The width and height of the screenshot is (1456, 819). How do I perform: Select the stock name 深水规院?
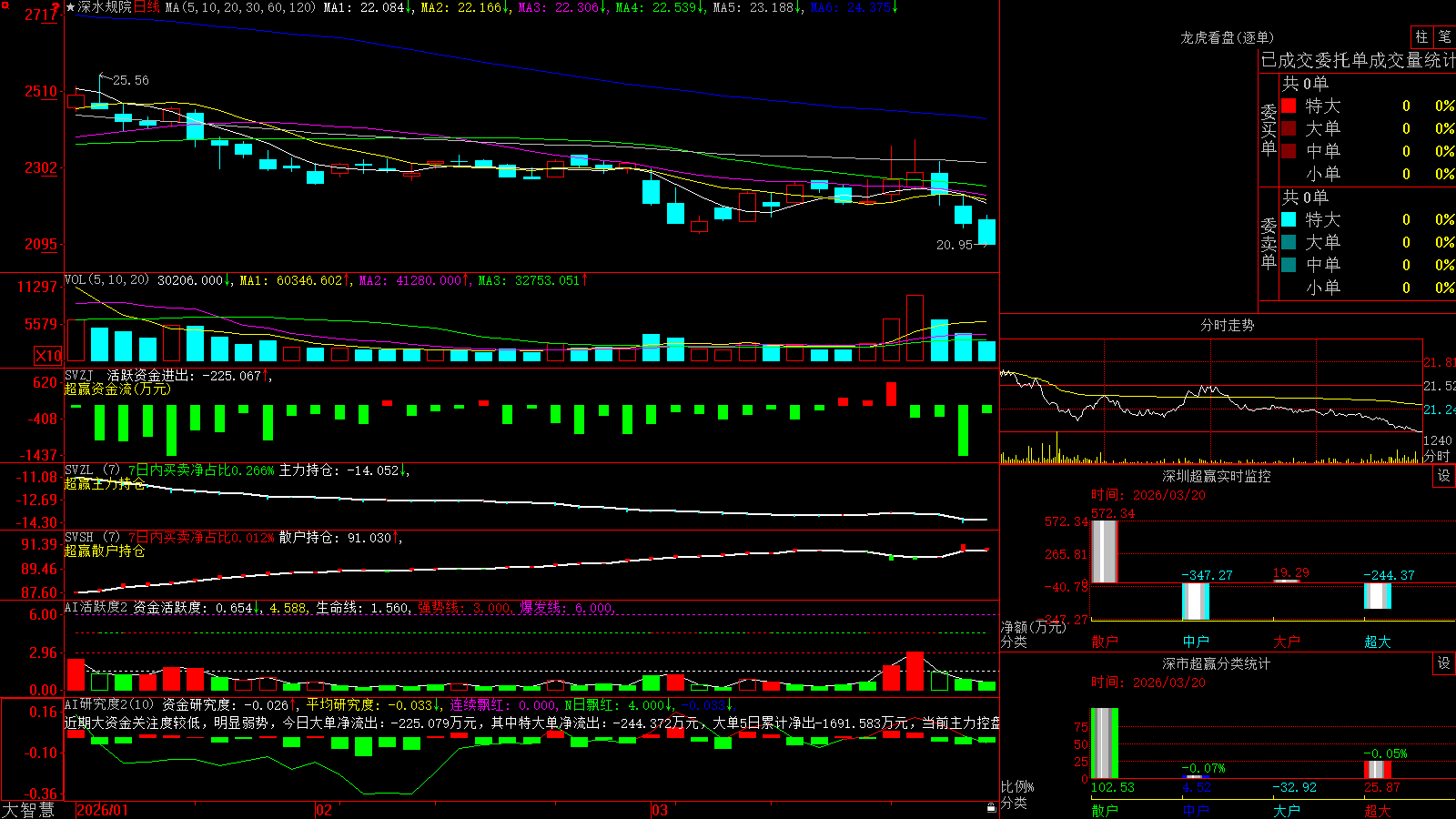click(x=105, y=7)
